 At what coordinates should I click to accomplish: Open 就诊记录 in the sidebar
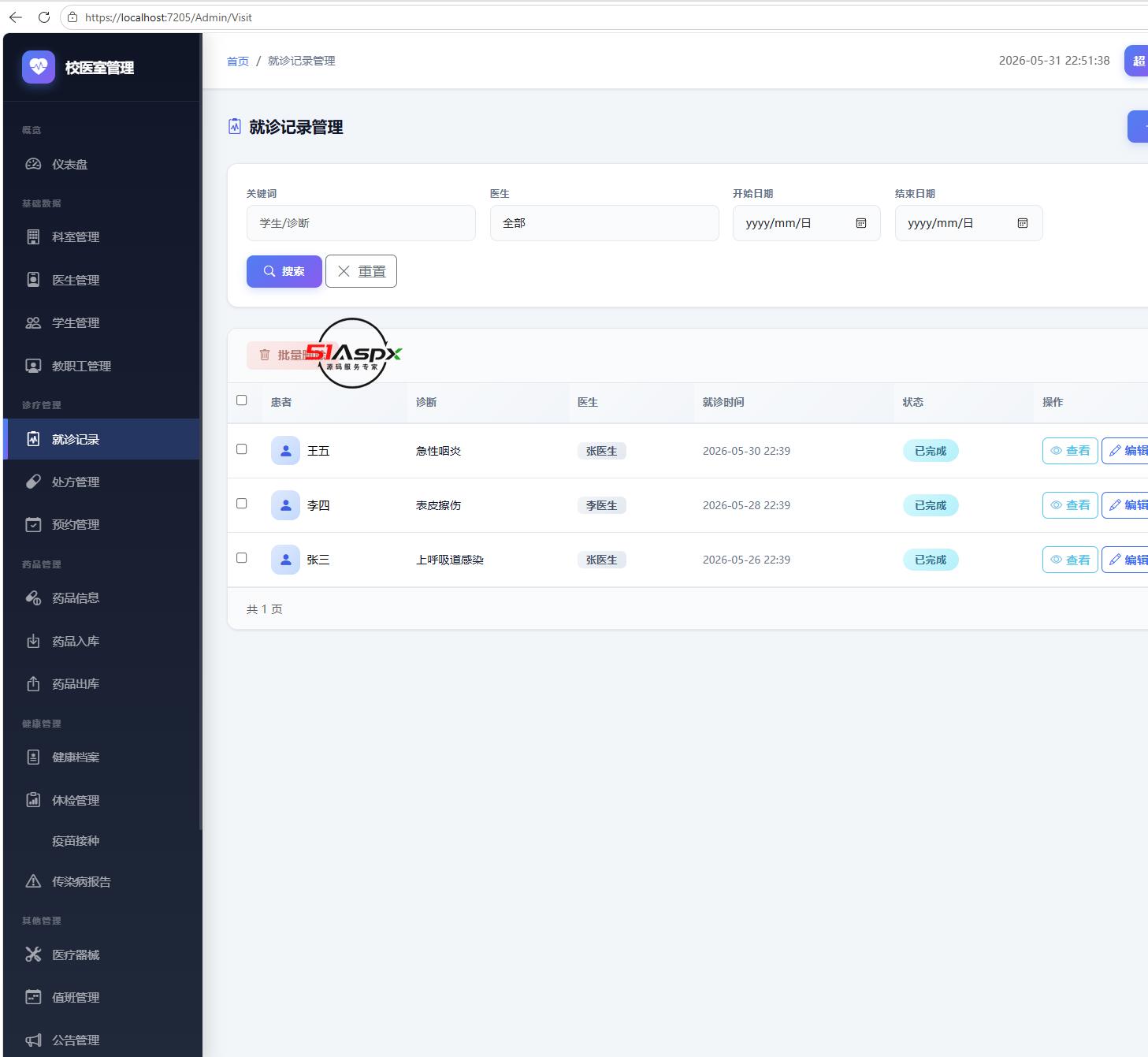[x=101, y=439]
